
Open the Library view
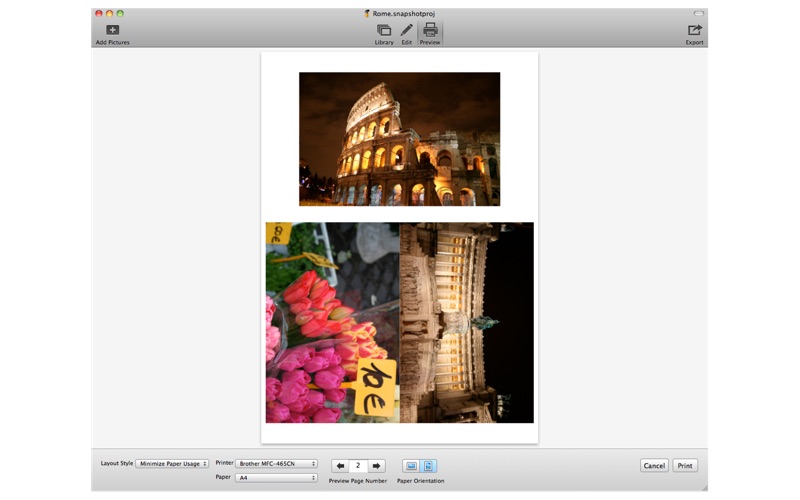384,31
